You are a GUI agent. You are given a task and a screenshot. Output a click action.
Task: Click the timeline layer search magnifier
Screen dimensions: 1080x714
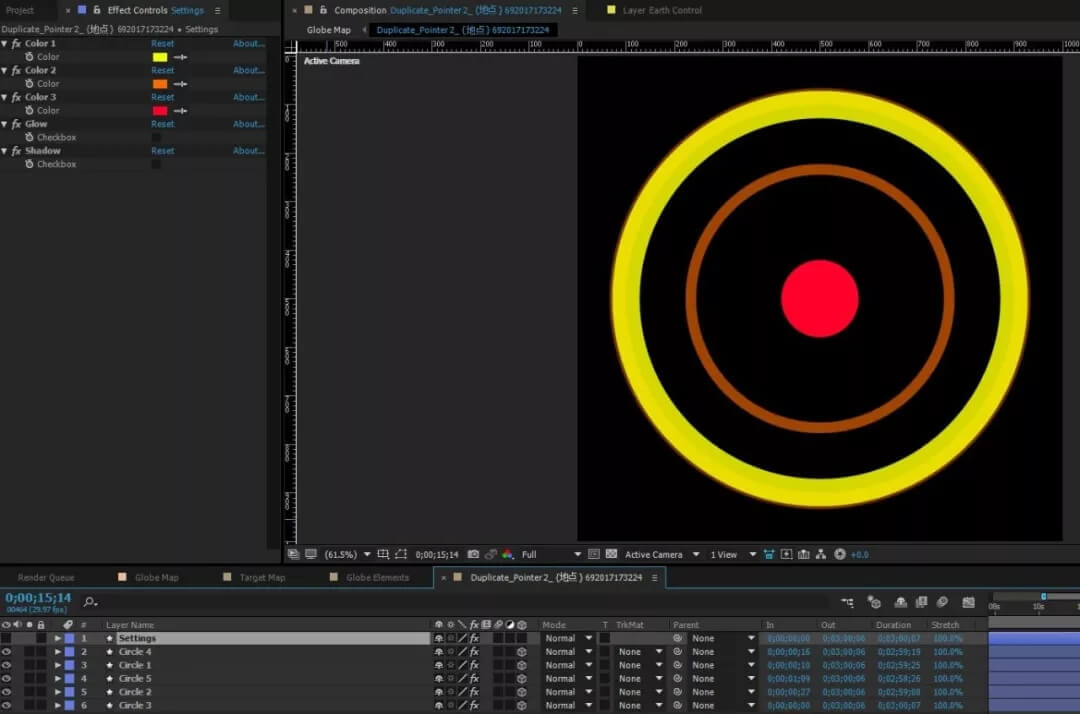(89, 602)
